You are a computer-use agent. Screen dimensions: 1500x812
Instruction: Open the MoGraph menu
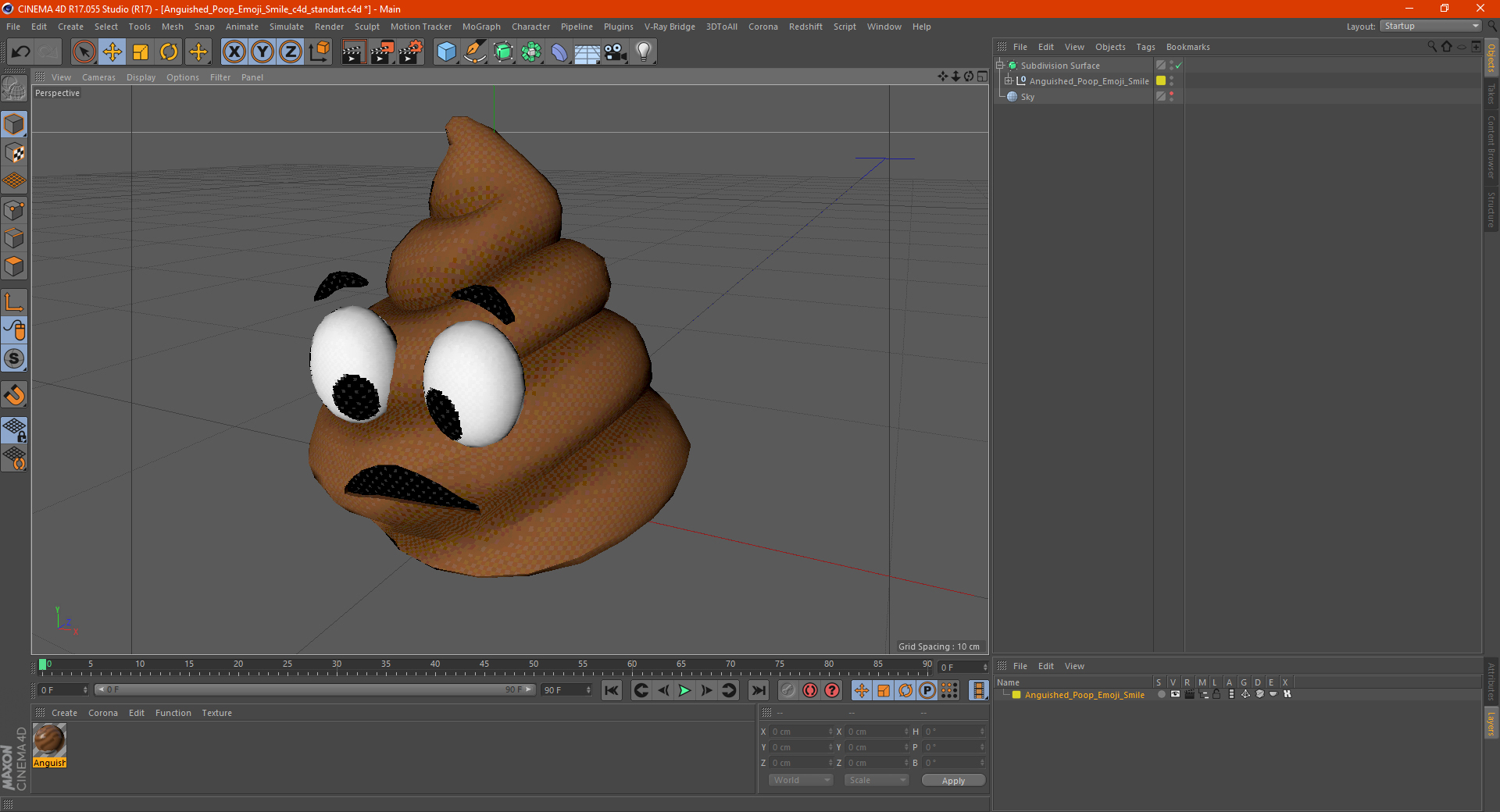pyautogui.click(x=481, y=27)
